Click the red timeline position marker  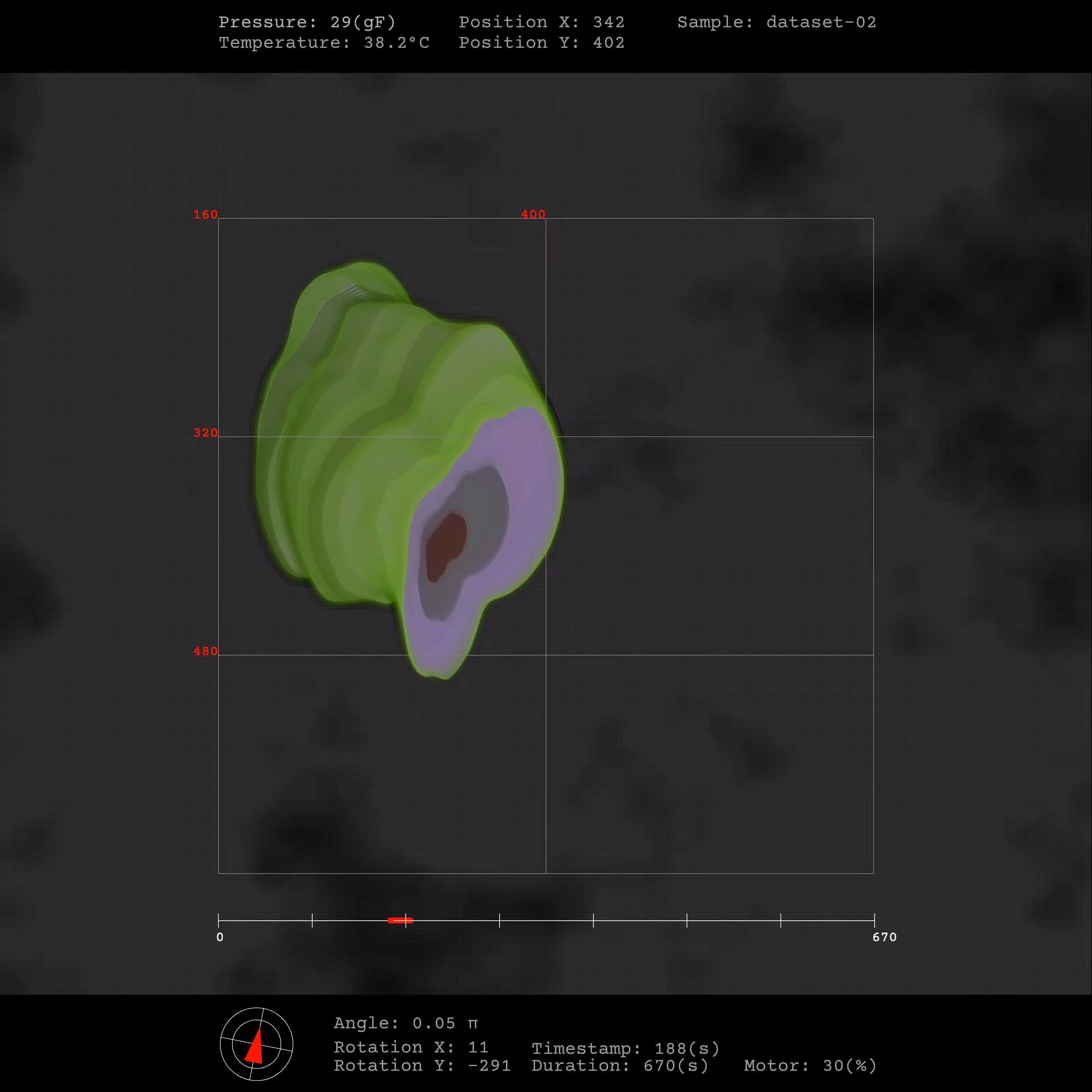(x=400, y=920)
